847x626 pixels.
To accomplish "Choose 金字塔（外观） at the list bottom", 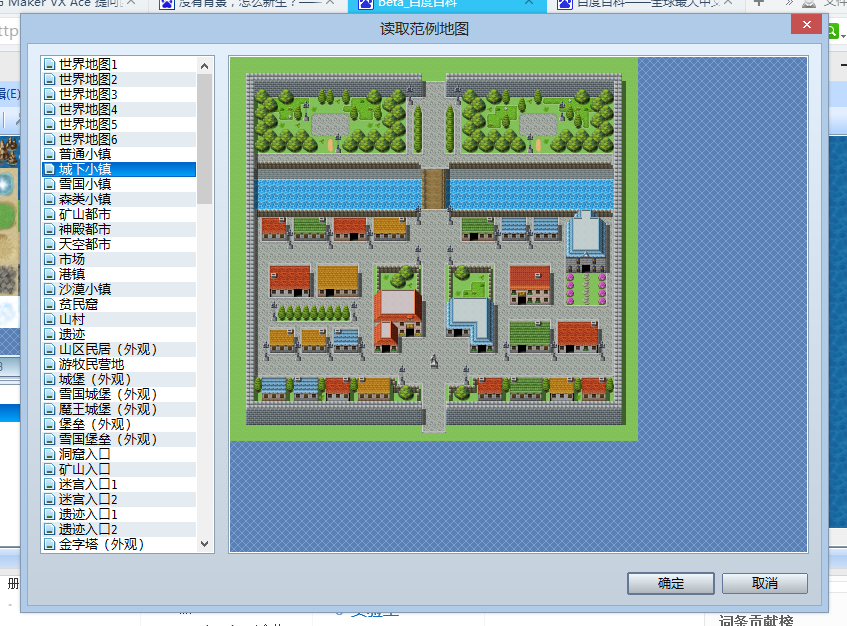I will (x=119, y=544).
